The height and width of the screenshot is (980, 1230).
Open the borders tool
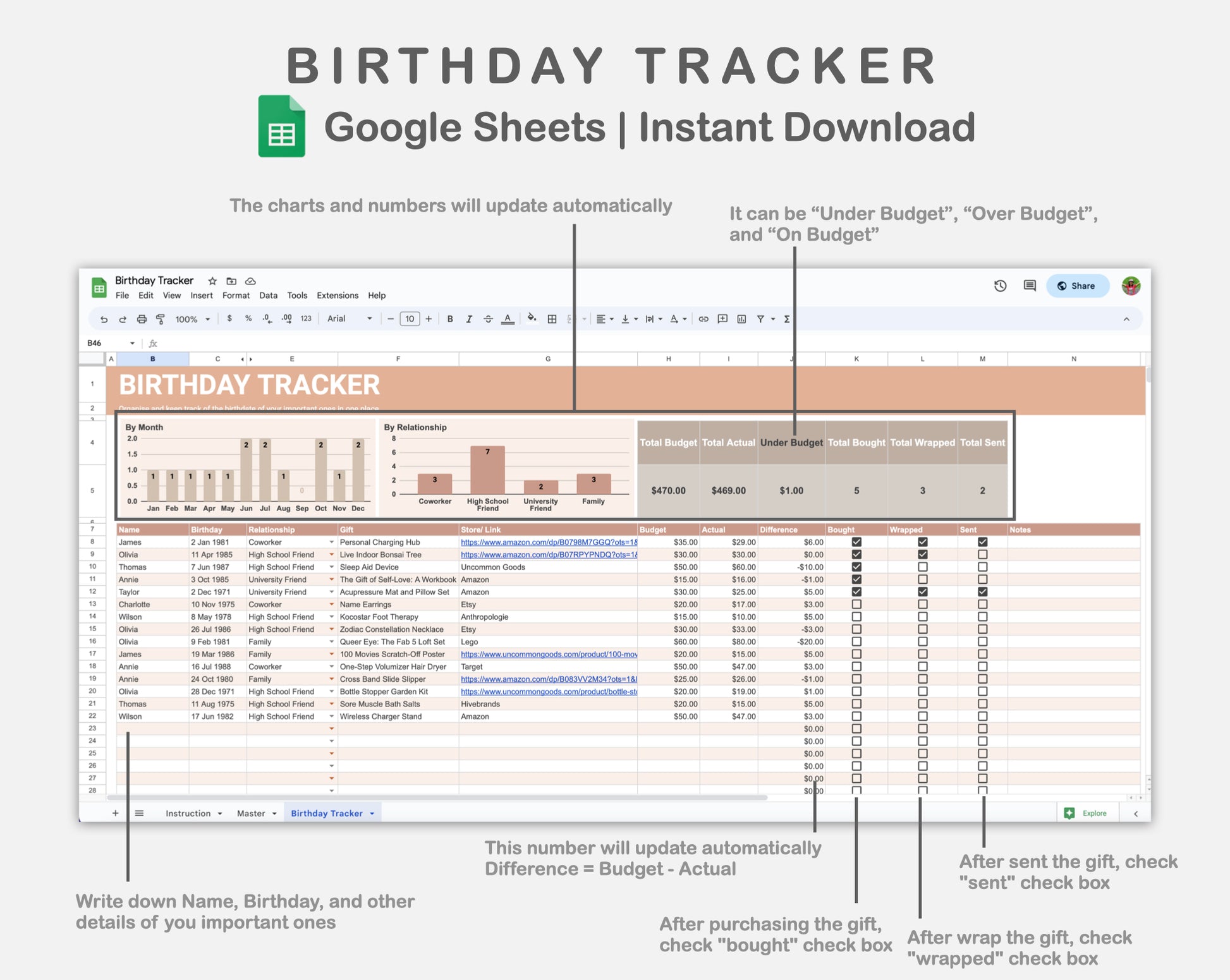(x=552, y=319)
